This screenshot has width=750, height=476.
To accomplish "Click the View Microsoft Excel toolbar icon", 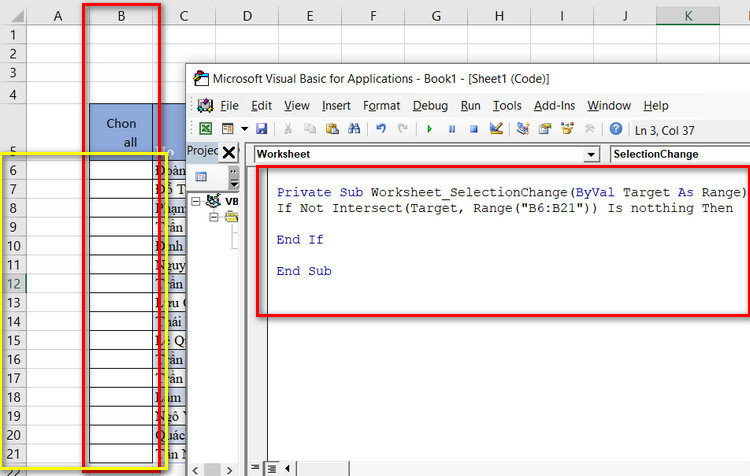I will [205, 129].
